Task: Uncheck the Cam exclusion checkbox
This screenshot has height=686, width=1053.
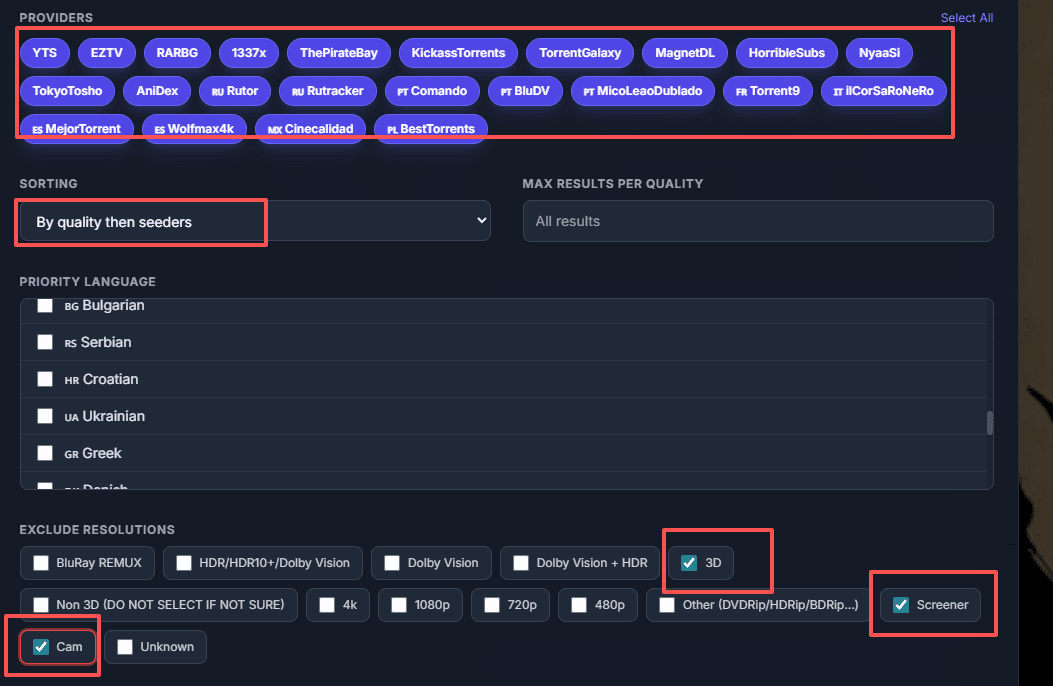Action: (41, 647)
